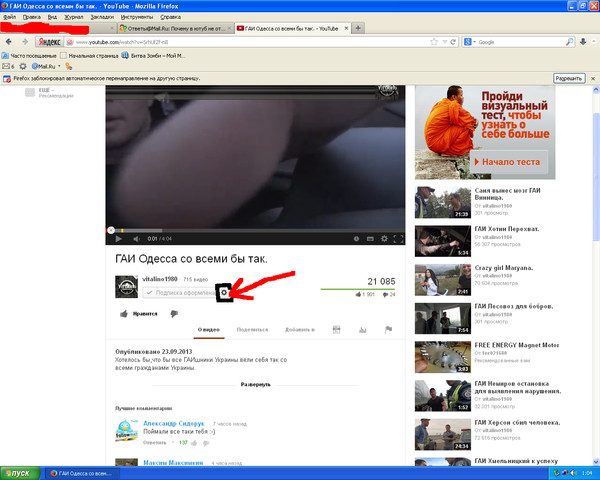600x480 pixels.
Task: Toggle the theater mode player size
Action: click(370, 239)
